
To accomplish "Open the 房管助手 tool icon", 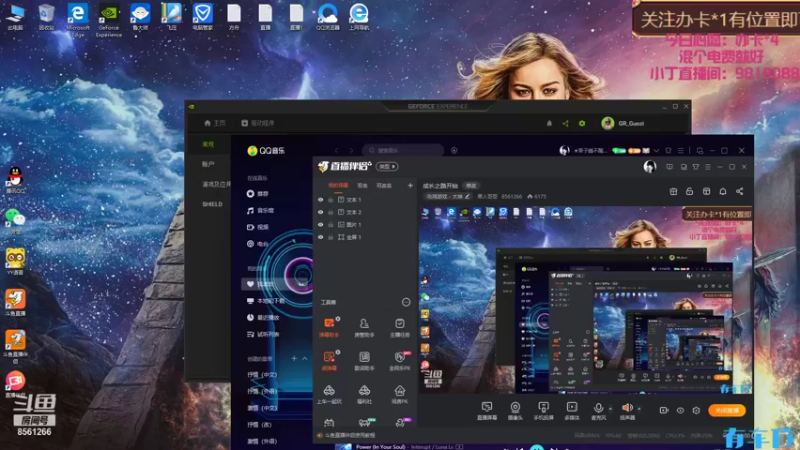I will [364, 327].
